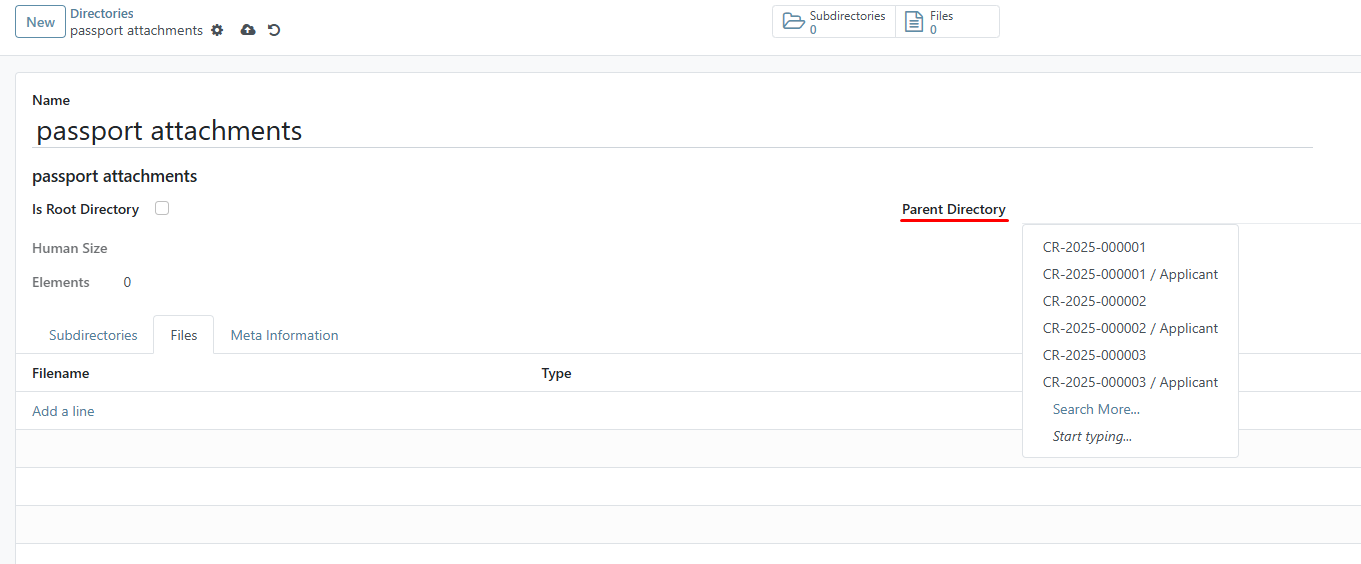Screen dimensions: 1361x564
Task: Edit the Name field passport attachments
Action: click(672, 131)
